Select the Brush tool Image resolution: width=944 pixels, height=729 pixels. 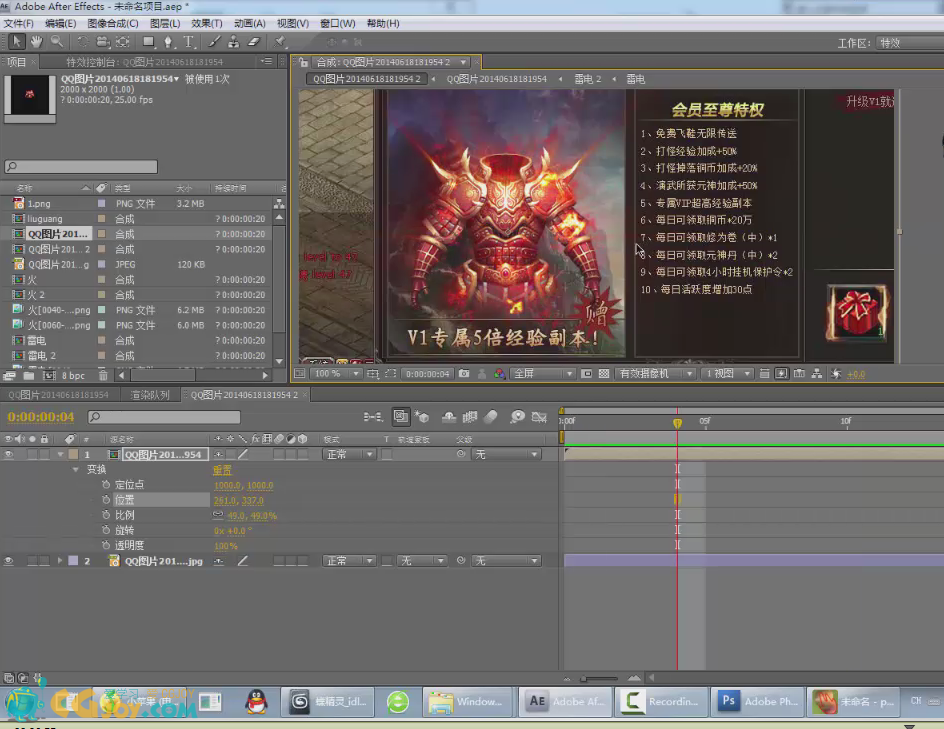point(214,42)
